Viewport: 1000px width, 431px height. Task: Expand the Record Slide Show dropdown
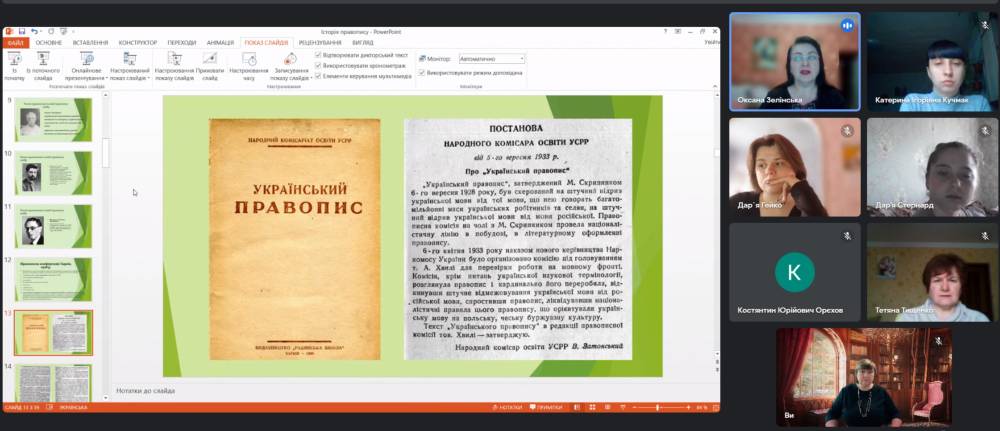tap(289, 78)
